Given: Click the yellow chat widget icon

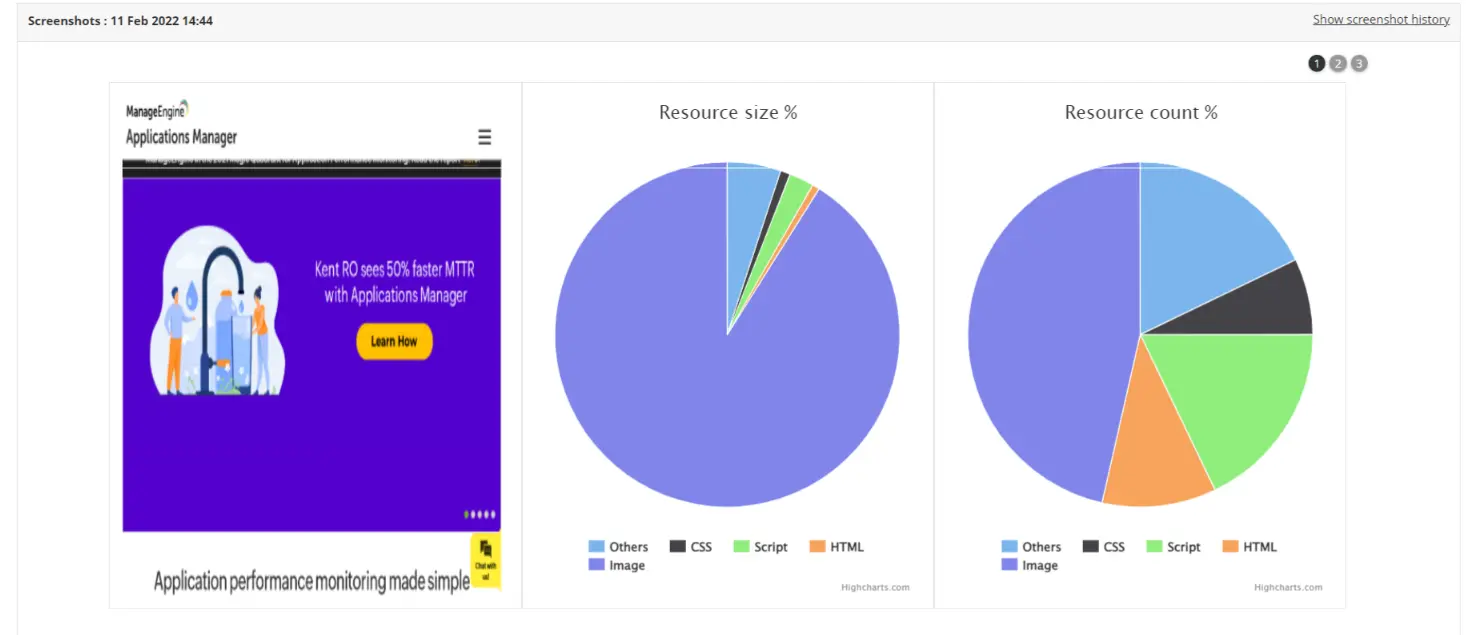Looking at the screenshot, I should coord(485,560).
